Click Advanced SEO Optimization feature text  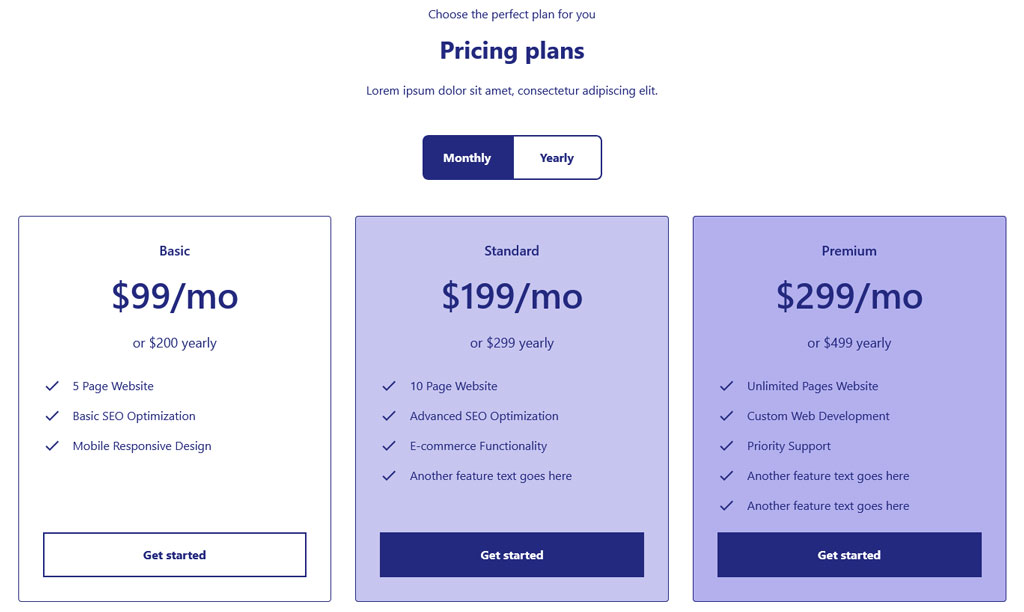[484, 416]
